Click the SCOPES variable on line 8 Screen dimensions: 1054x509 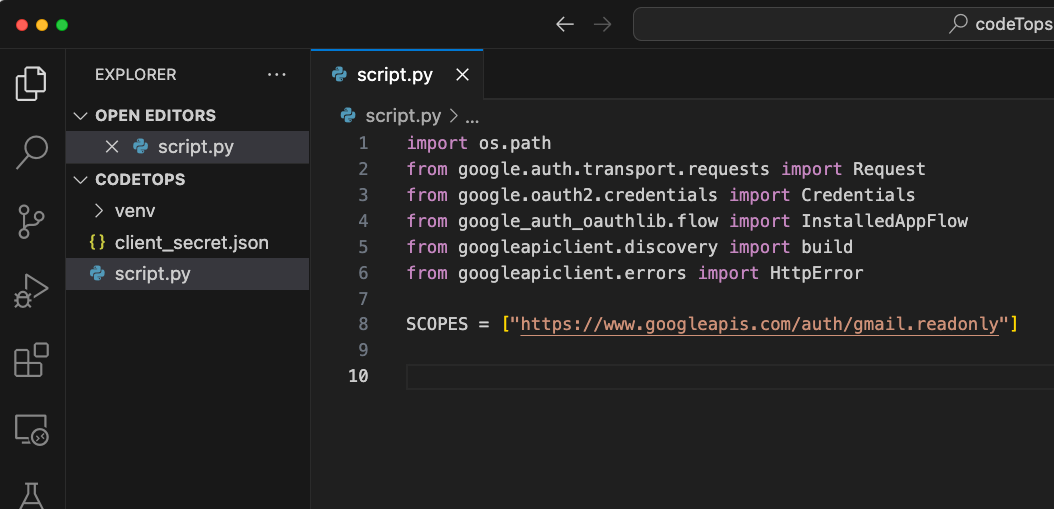pyautogui.click(x=437, y=325)
